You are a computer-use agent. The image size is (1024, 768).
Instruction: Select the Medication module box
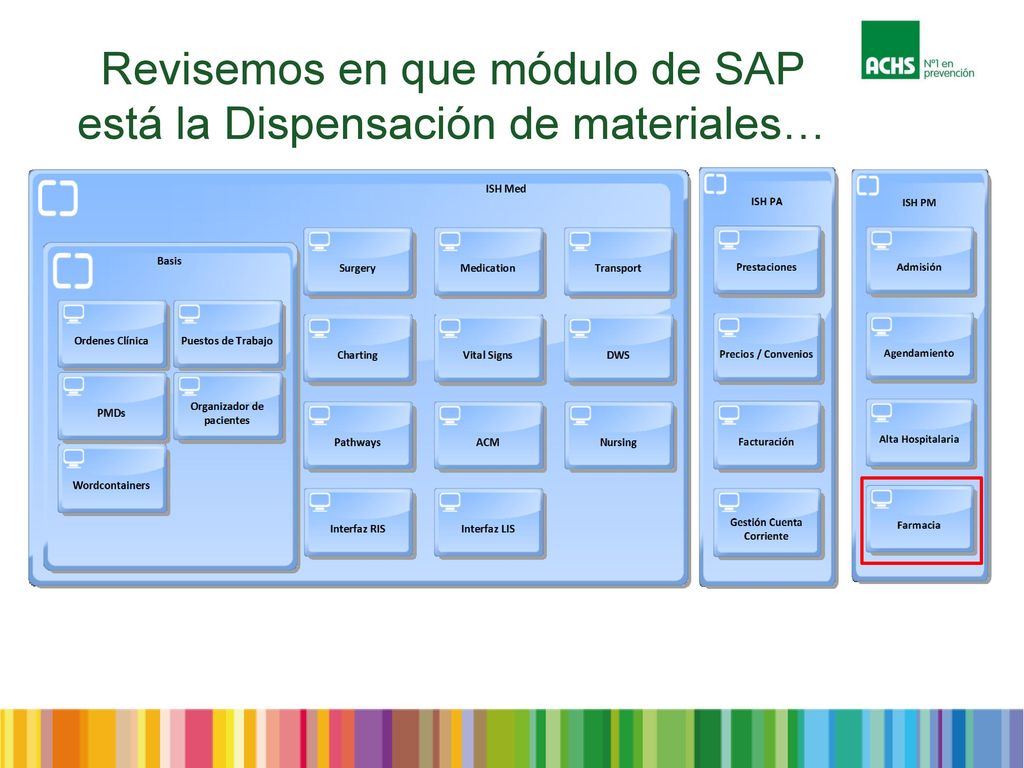tap(488, 262)
